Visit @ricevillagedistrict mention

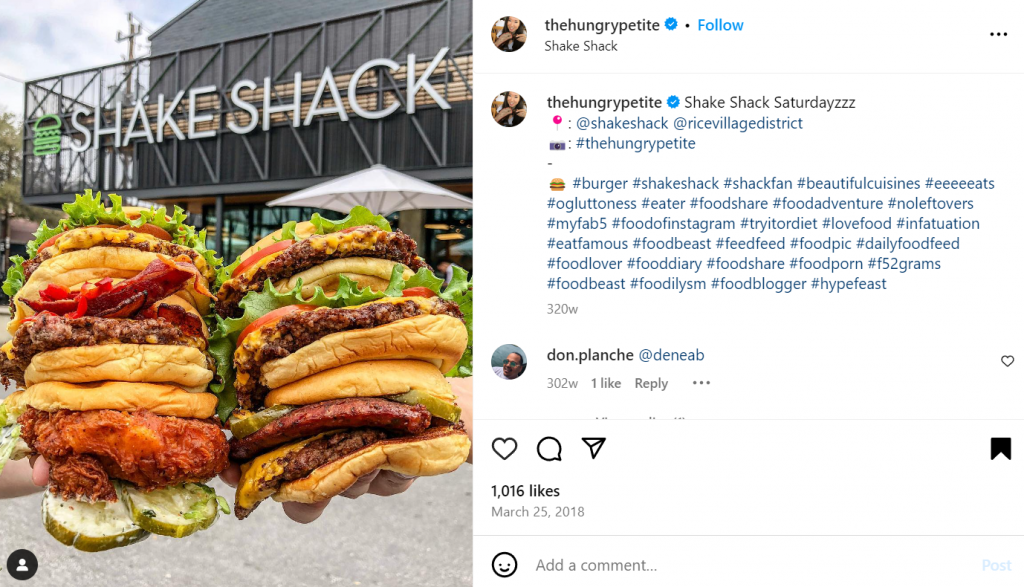click(738, 123)
